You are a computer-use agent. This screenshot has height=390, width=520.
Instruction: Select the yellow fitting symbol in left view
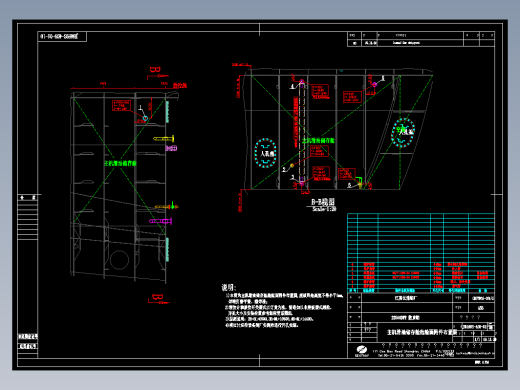pos(164,138)
